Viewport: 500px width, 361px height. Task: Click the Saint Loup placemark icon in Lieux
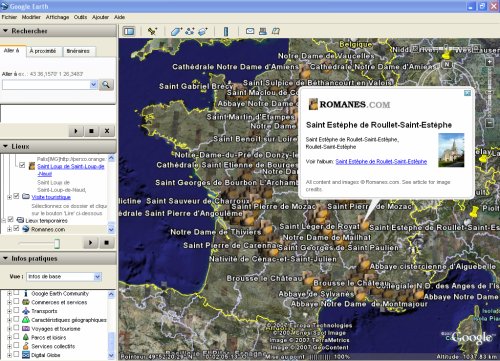pos(32,166)
